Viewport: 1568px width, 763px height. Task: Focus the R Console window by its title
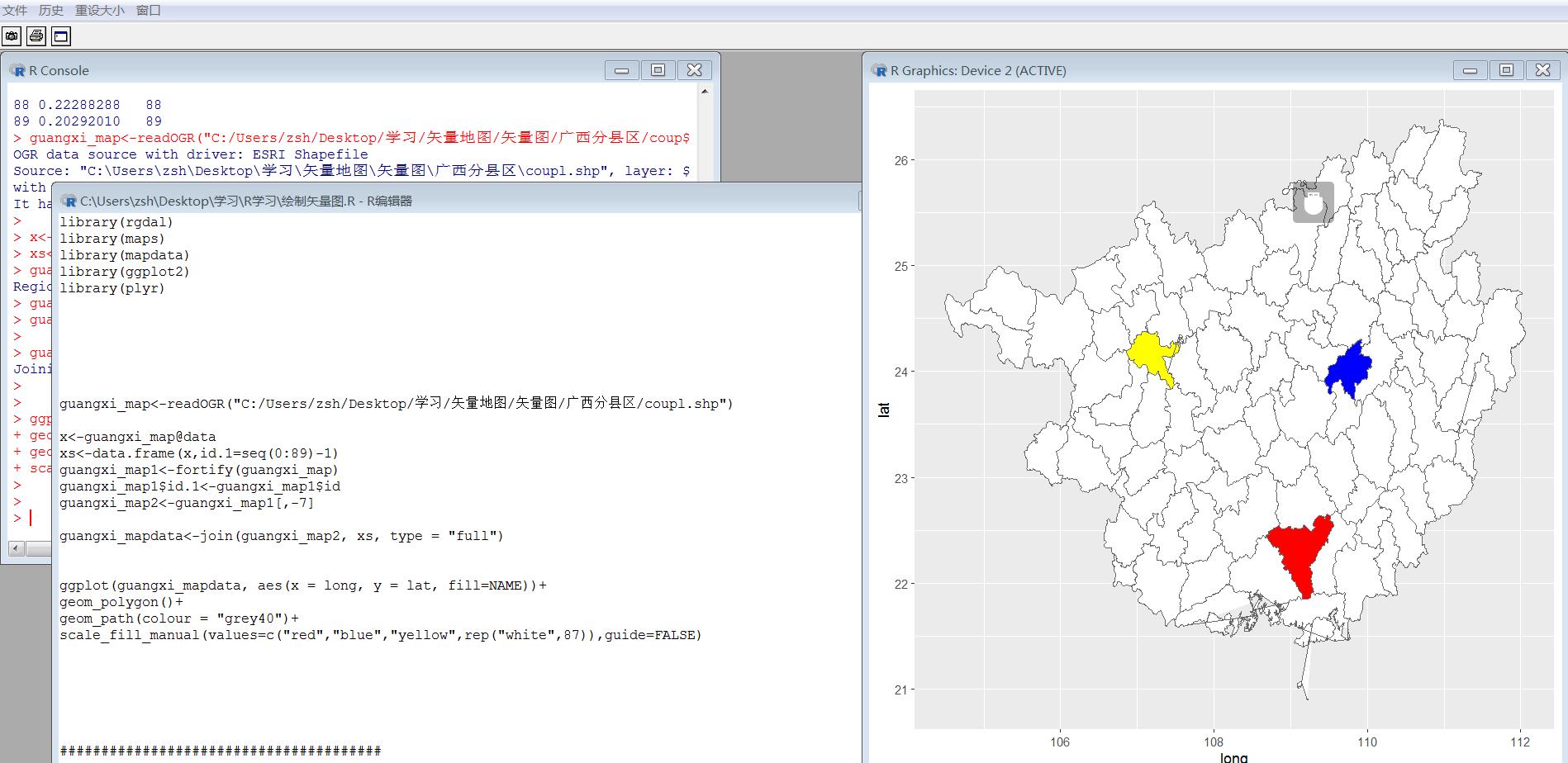click(59, 71)
